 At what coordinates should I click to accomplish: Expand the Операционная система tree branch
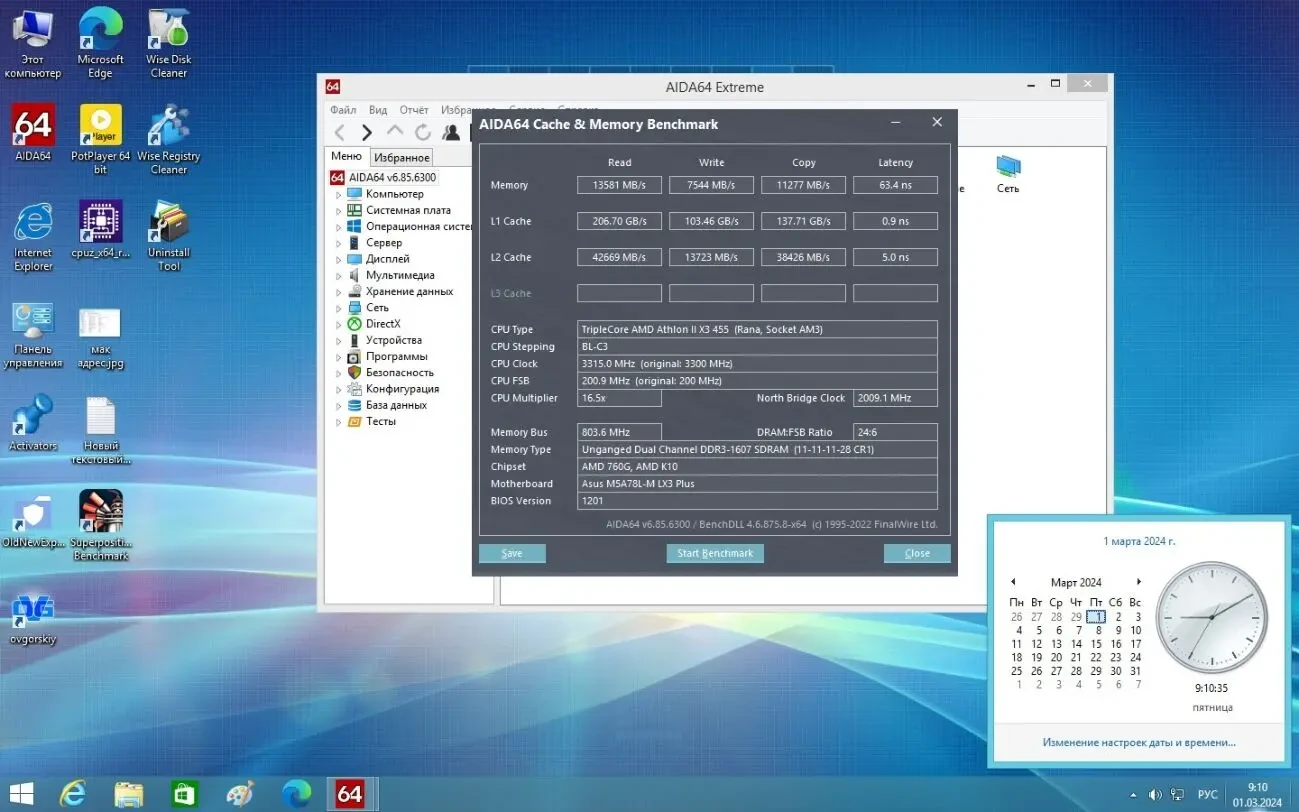pyautogui.click(x=340, y=226)
